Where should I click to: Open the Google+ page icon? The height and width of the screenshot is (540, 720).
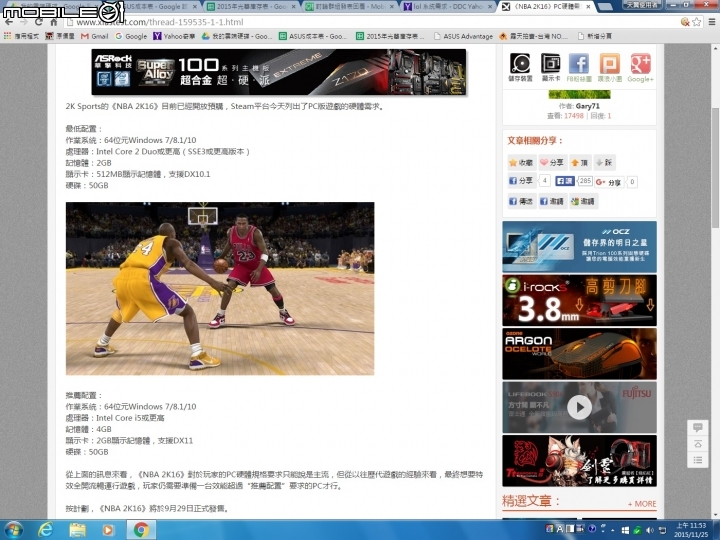click(641, 67)
